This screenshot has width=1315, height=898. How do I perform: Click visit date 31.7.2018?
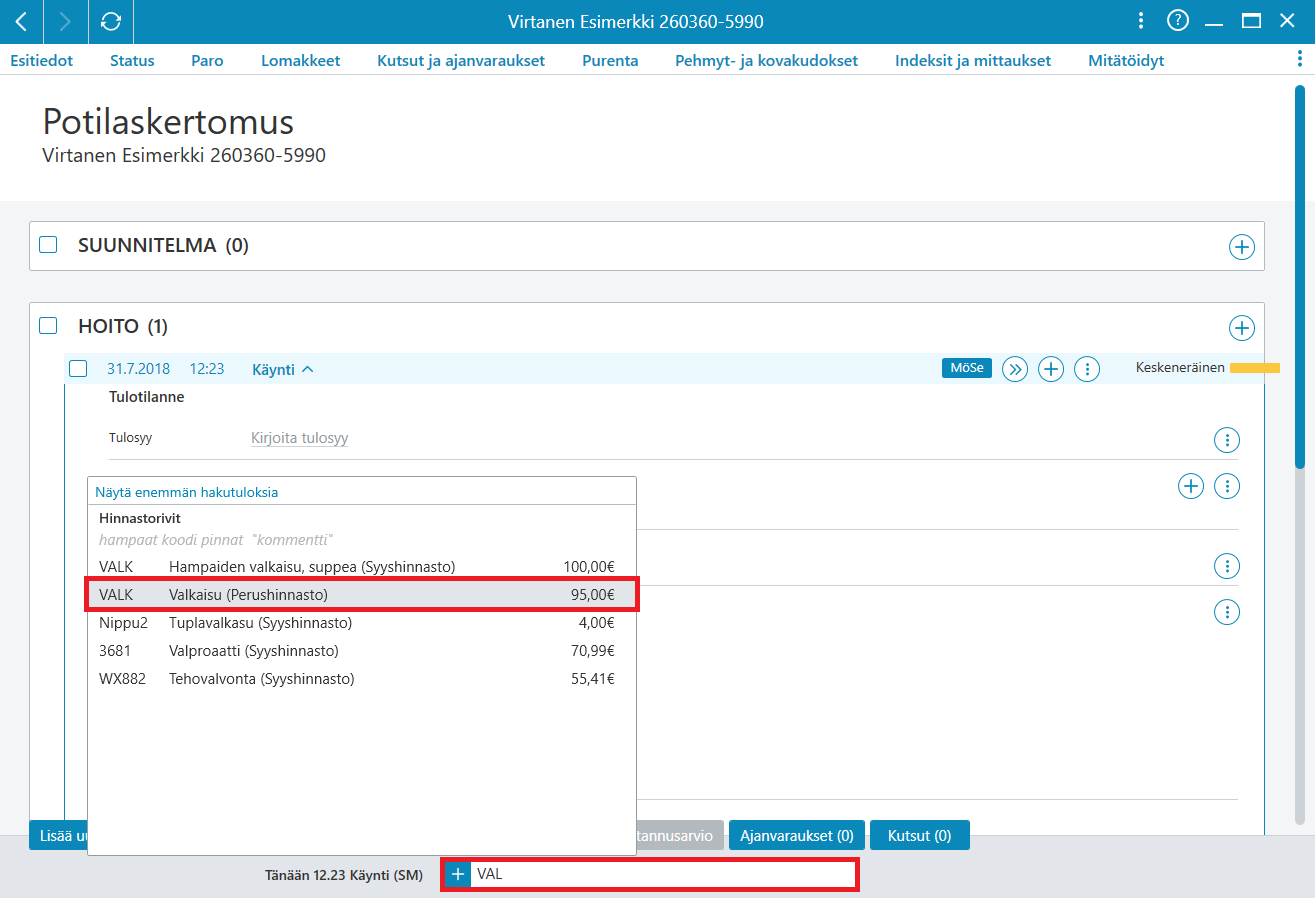click(140, 369)
